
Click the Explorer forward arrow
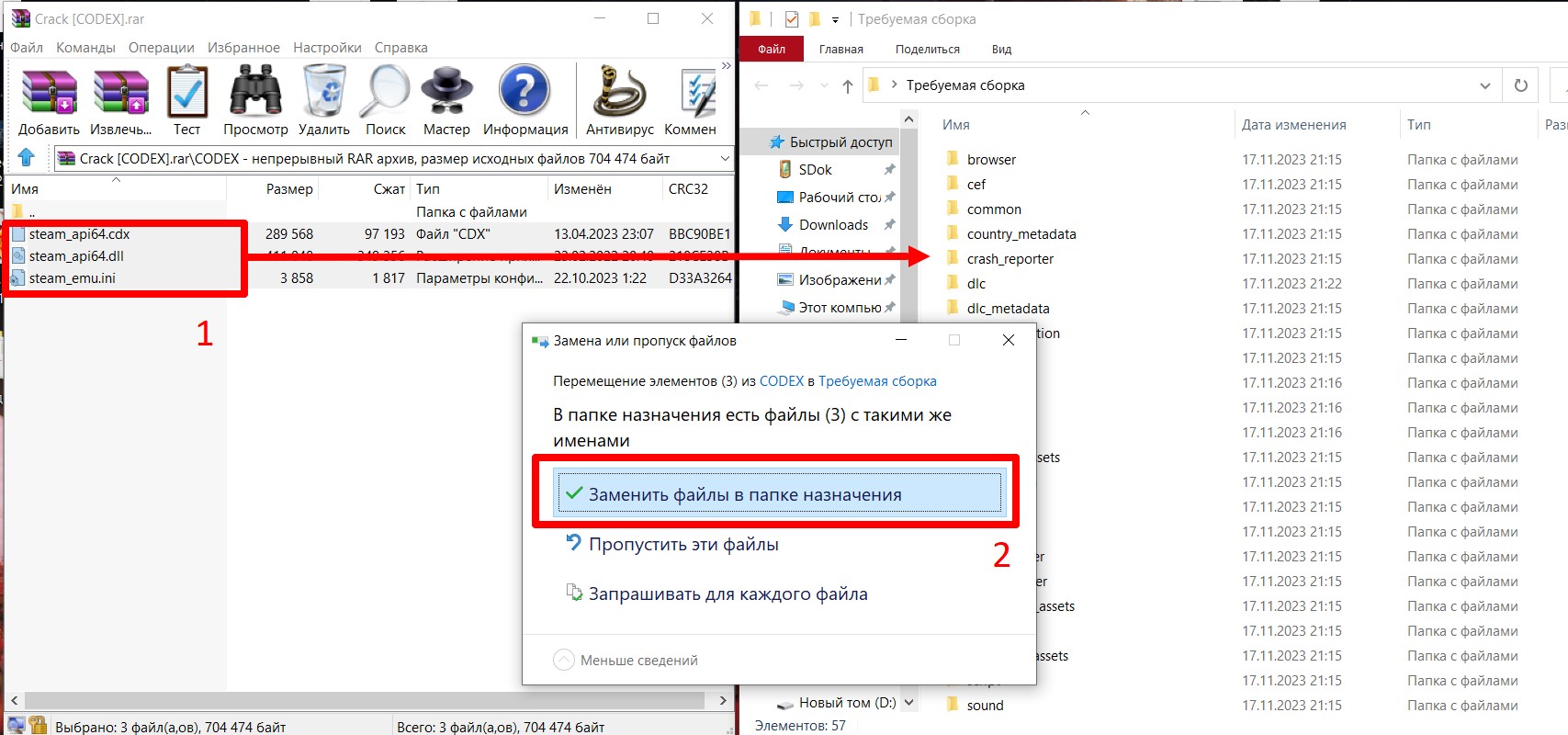point(796,85)
